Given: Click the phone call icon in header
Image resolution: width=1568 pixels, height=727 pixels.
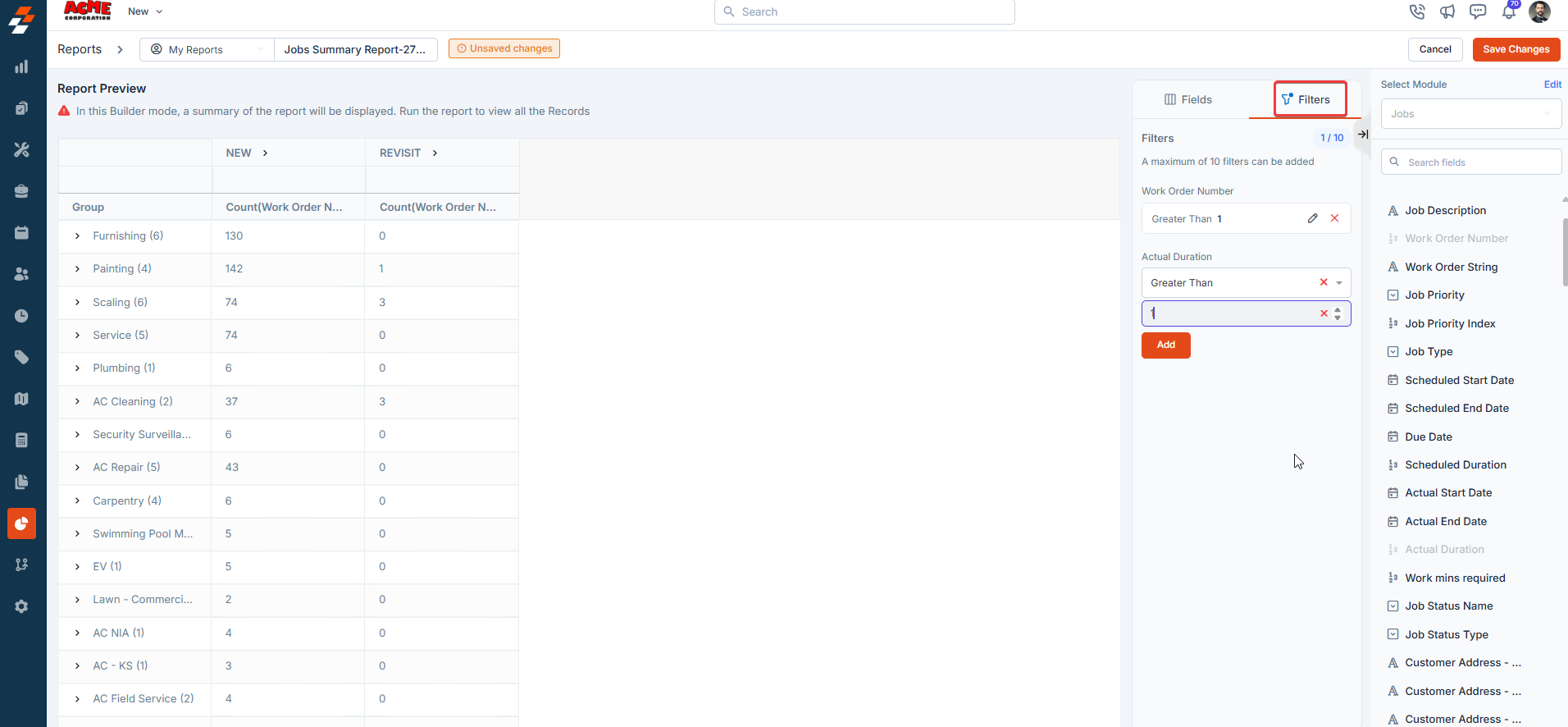Looking at the screenshot, I should point(1417,11).
